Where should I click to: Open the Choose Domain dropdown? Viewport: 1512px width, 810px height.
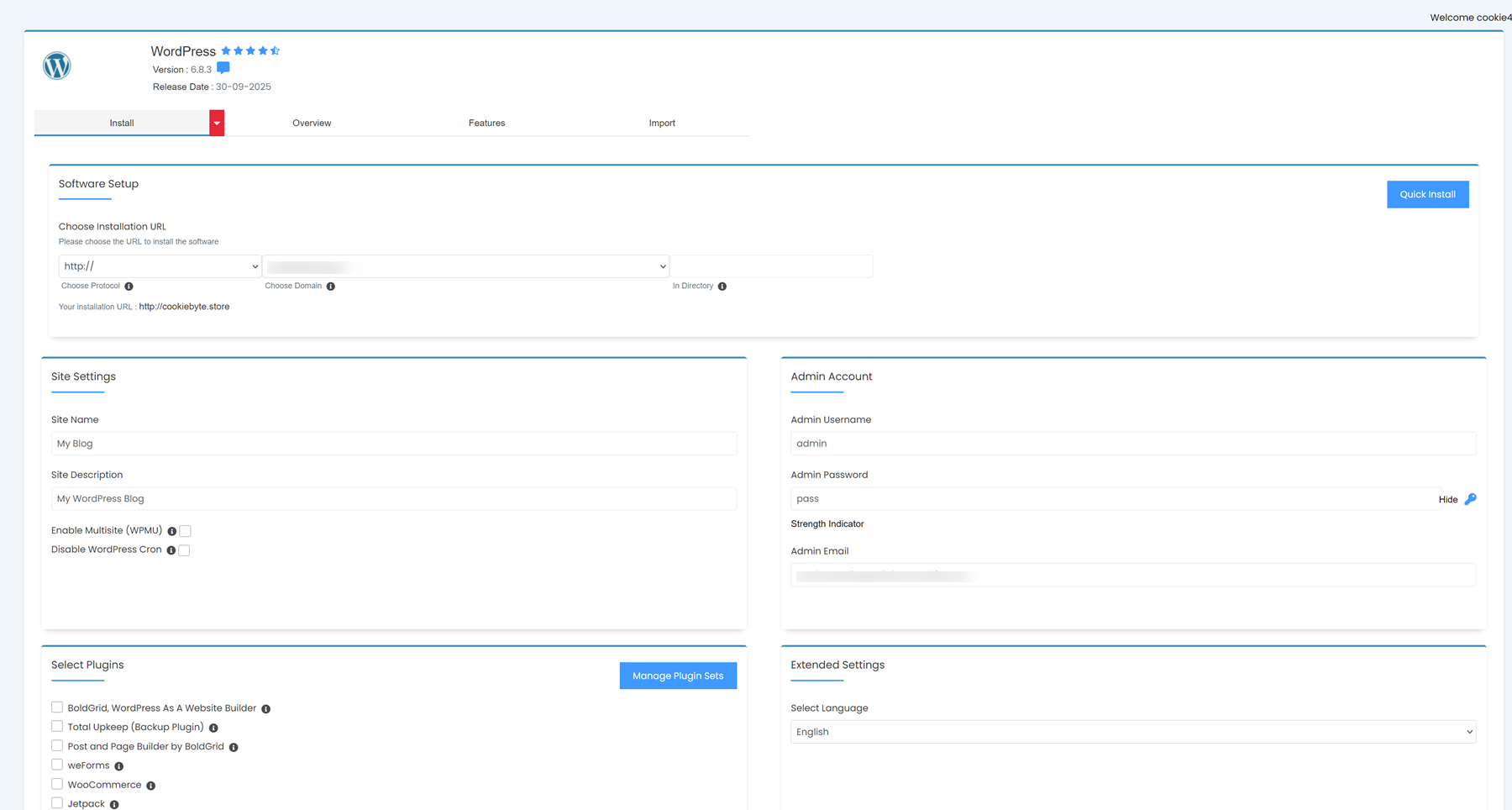pos(466,266)
